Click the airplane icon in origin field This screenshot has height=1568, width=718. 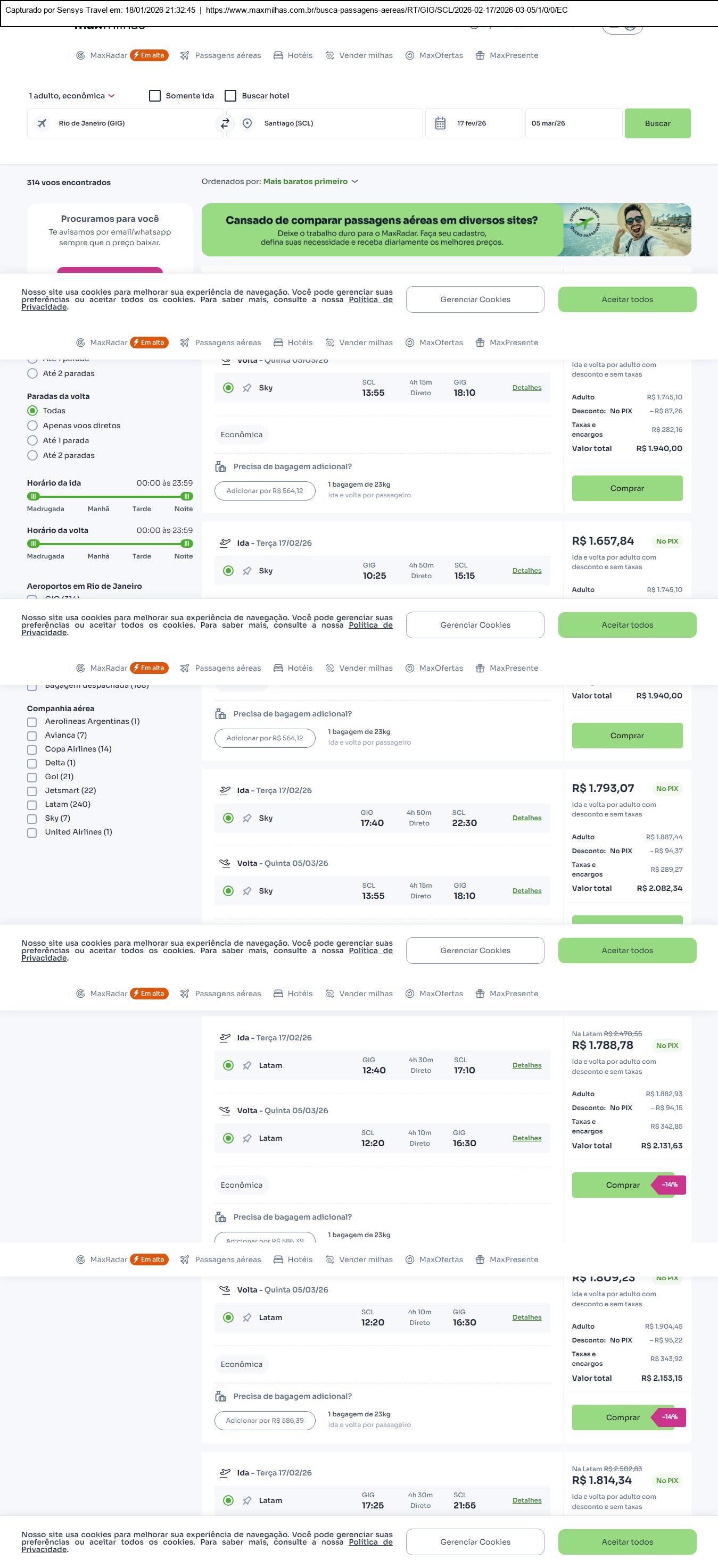click(42, 123)
